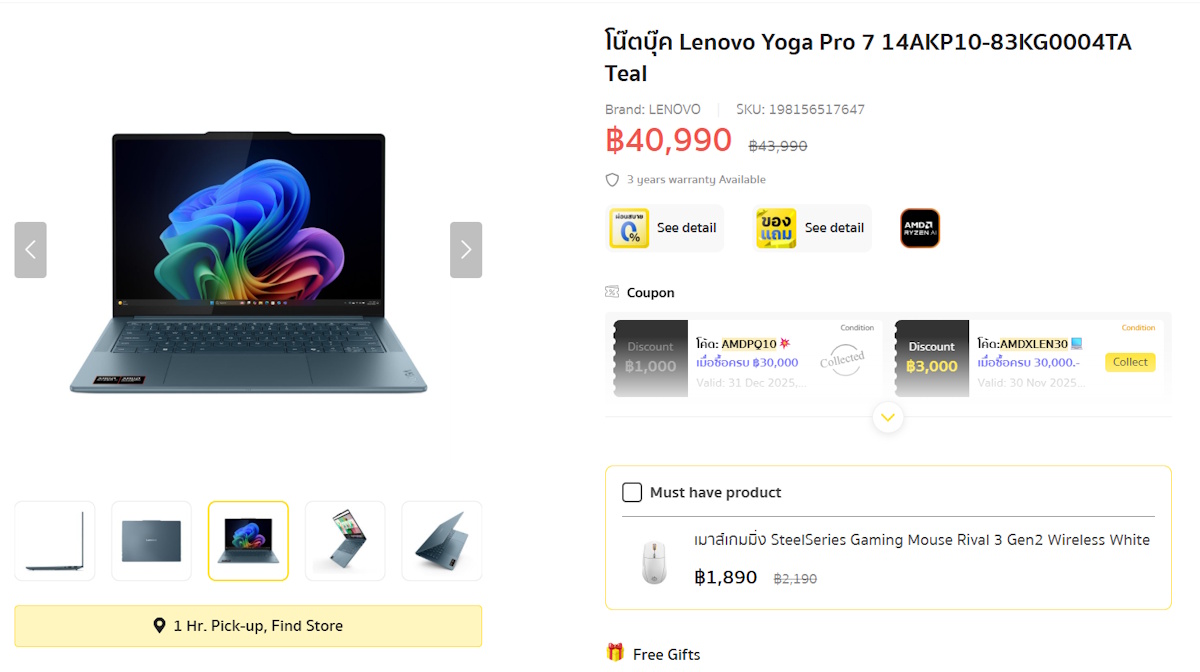Click the previous image arrow
This screenshot has height=672, width=1200.
coord(30,250)
